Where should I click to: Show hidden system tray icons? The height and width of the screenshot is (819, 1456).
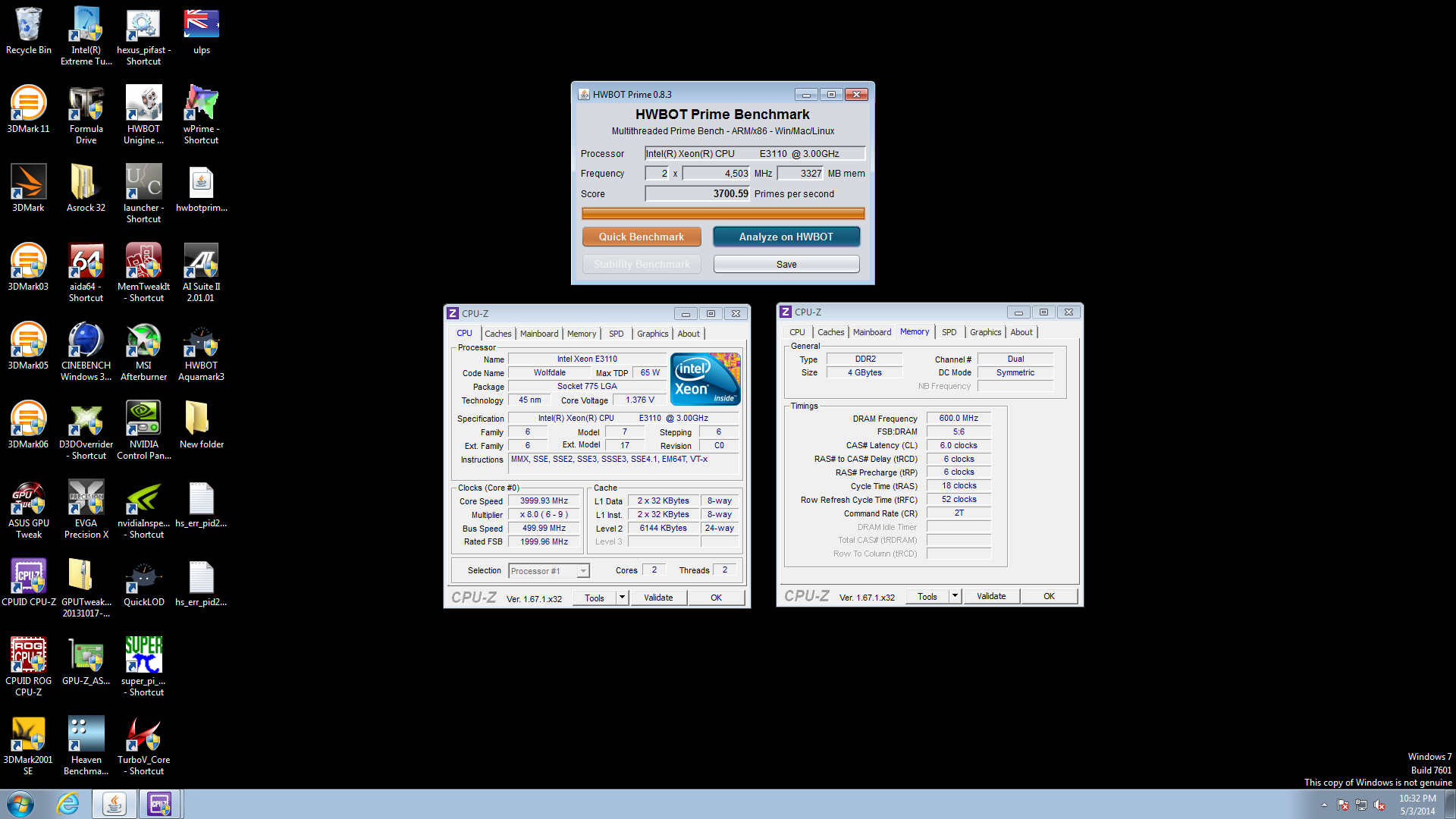tap(1324, 805)
